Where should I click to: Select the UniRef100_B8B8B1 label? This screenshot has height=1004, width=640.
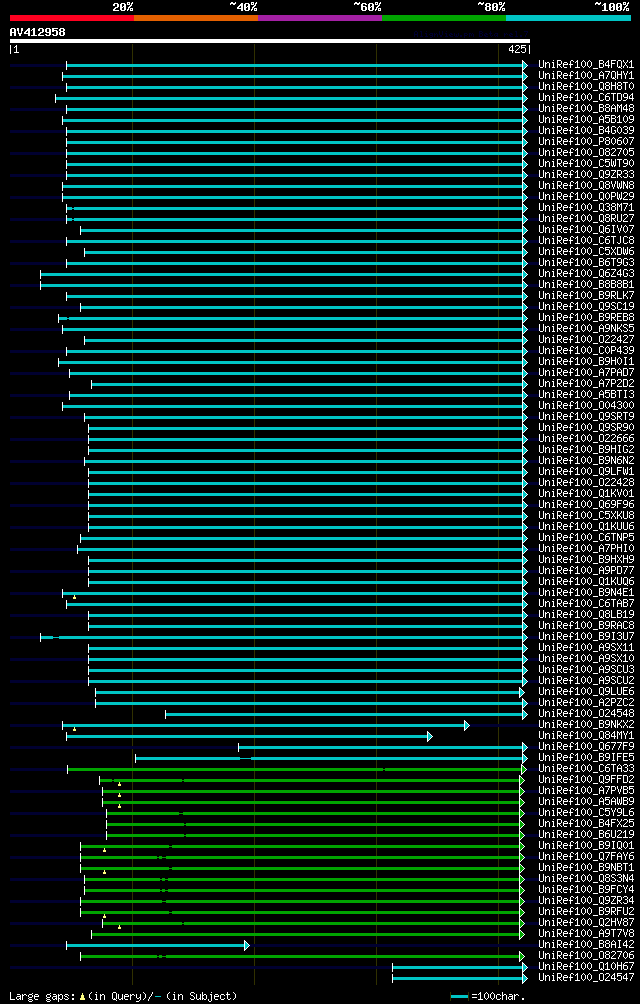point(586,284)
